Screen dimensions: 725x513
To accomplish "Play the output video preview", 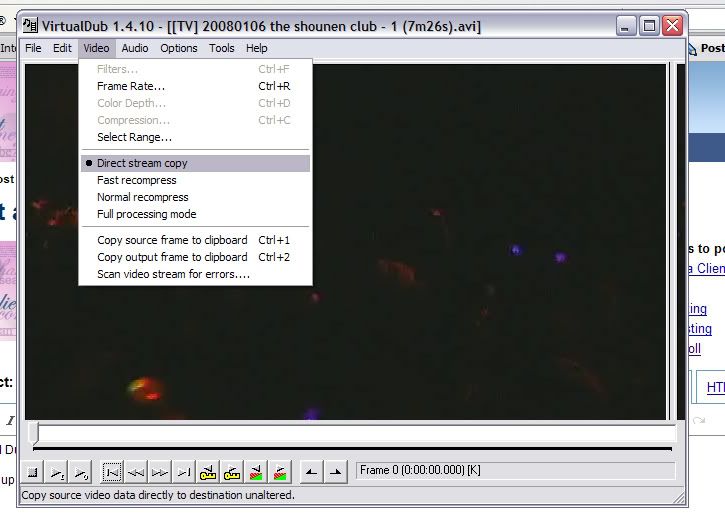I will tap(81, 472).
